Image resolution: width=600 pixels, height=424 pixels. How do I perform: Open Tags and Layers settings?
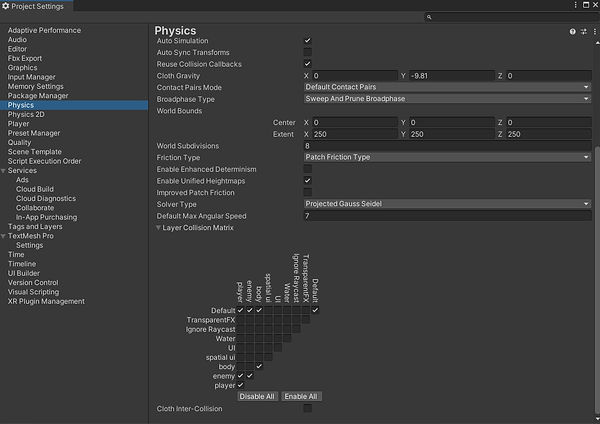click(x=35, y=227)
